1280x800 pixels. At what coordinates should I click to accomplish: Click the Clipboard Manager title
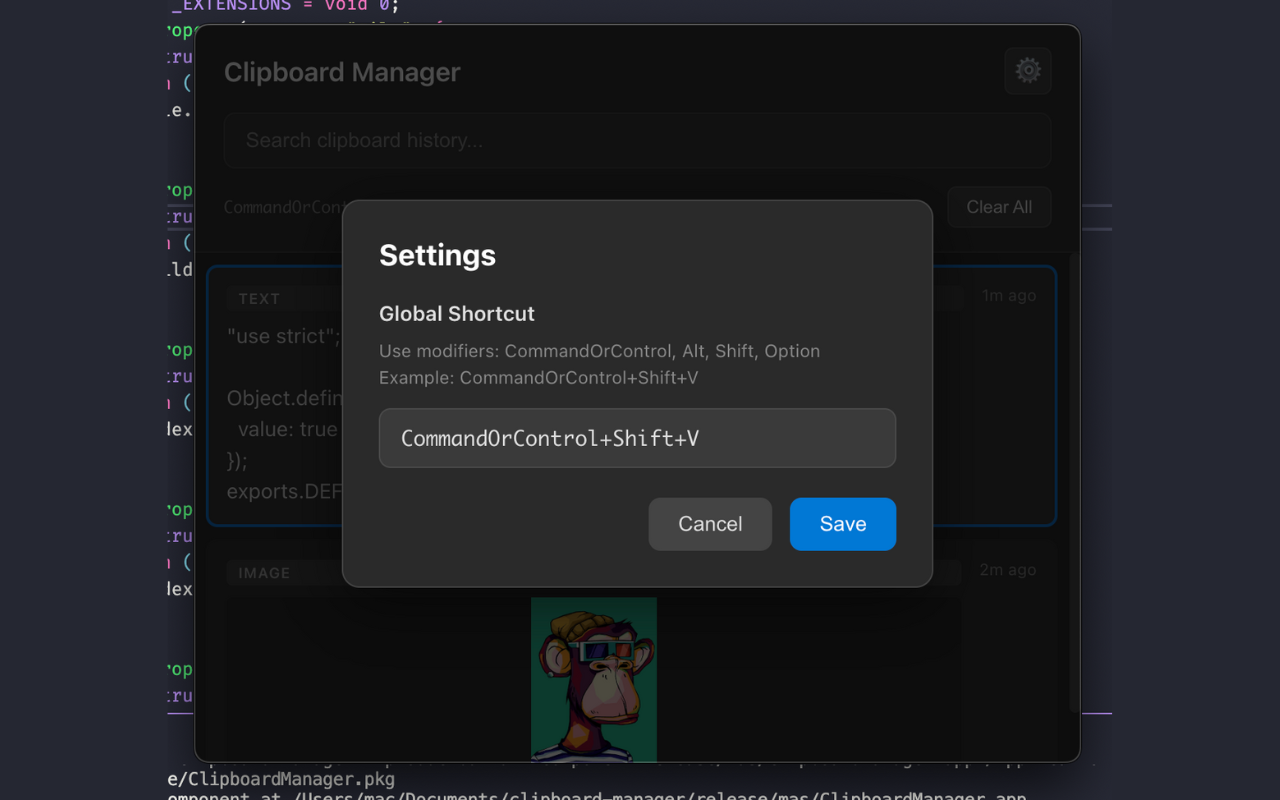coord(342,71)
